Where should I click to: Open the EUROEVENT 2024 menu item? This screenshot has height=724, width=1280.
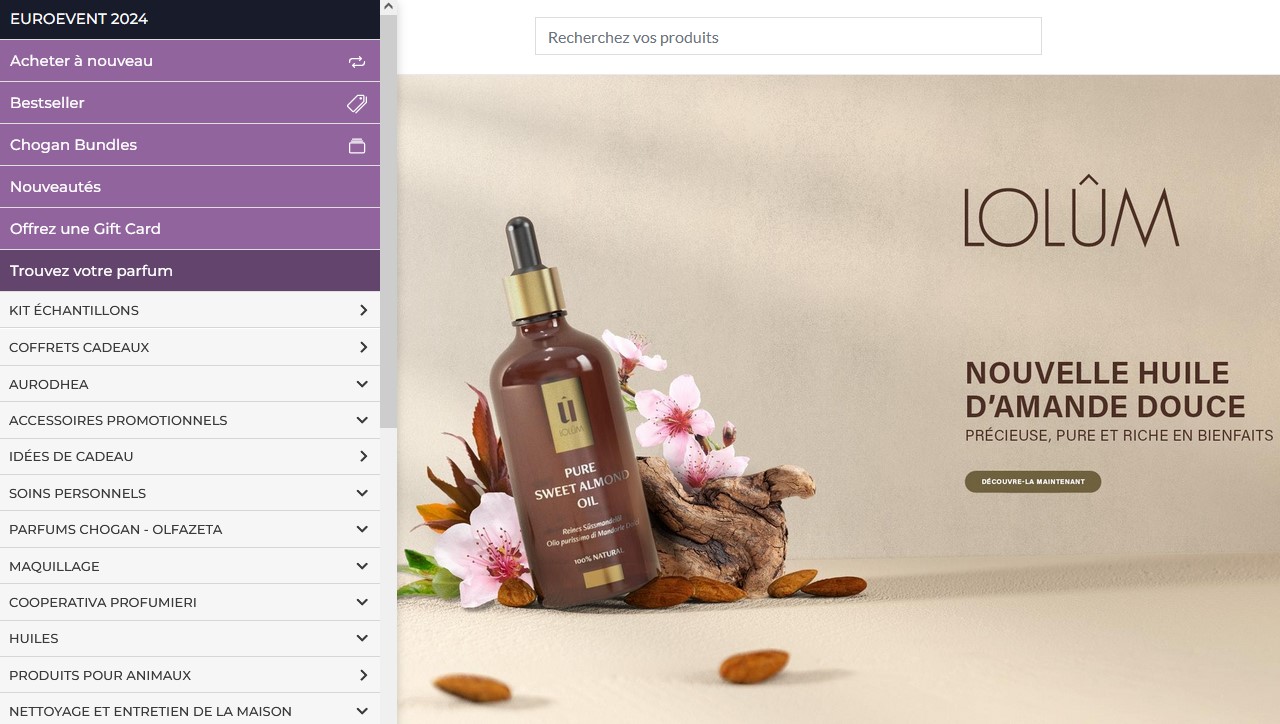tap(190, 19)
